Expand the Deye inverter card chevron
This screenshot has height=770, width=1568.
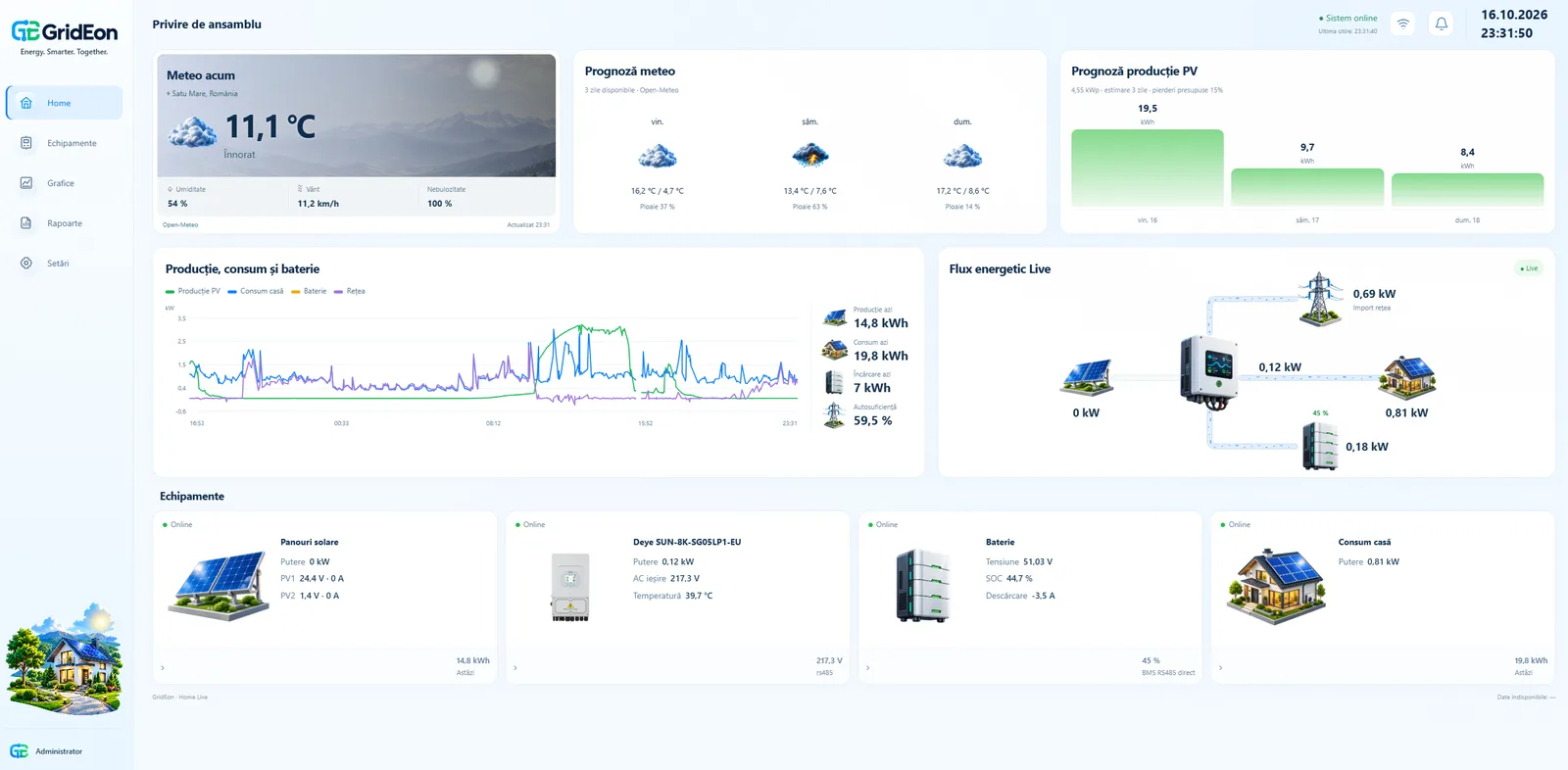point(515,668)
